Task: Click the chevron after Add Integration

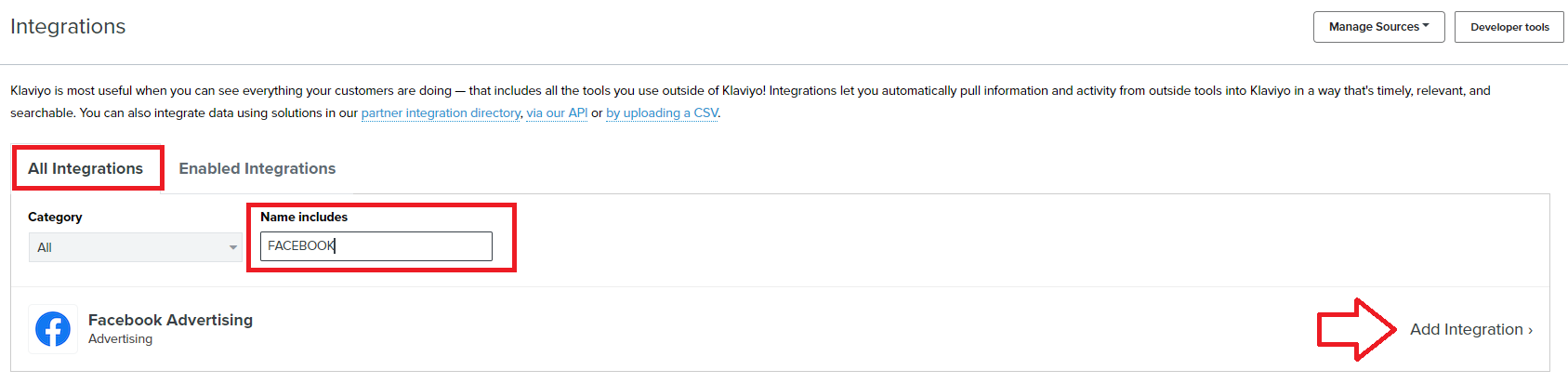Action: tap(1530, 330)
